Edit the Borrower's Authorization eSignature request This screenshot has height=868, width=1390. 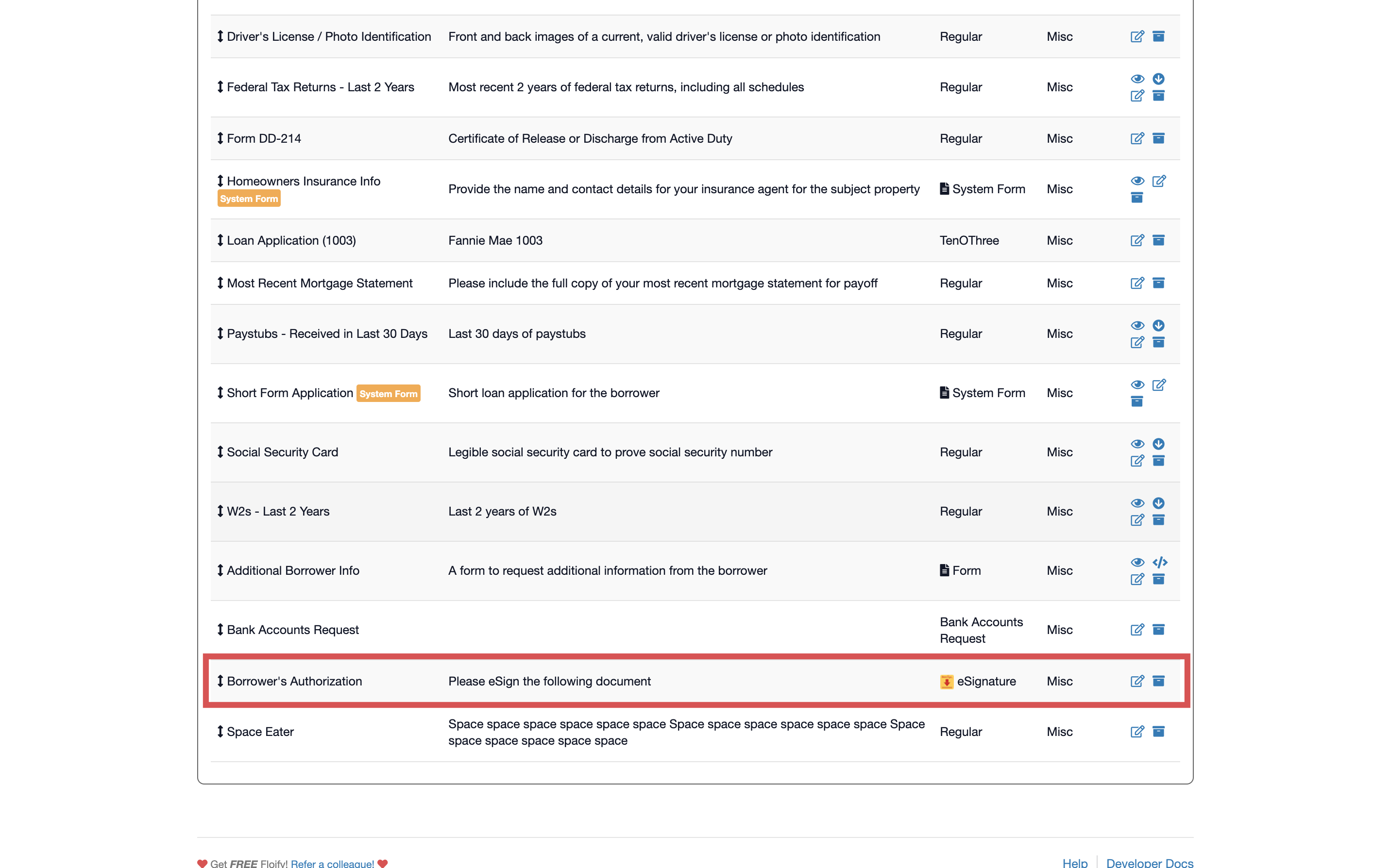tap(1137, 681)
